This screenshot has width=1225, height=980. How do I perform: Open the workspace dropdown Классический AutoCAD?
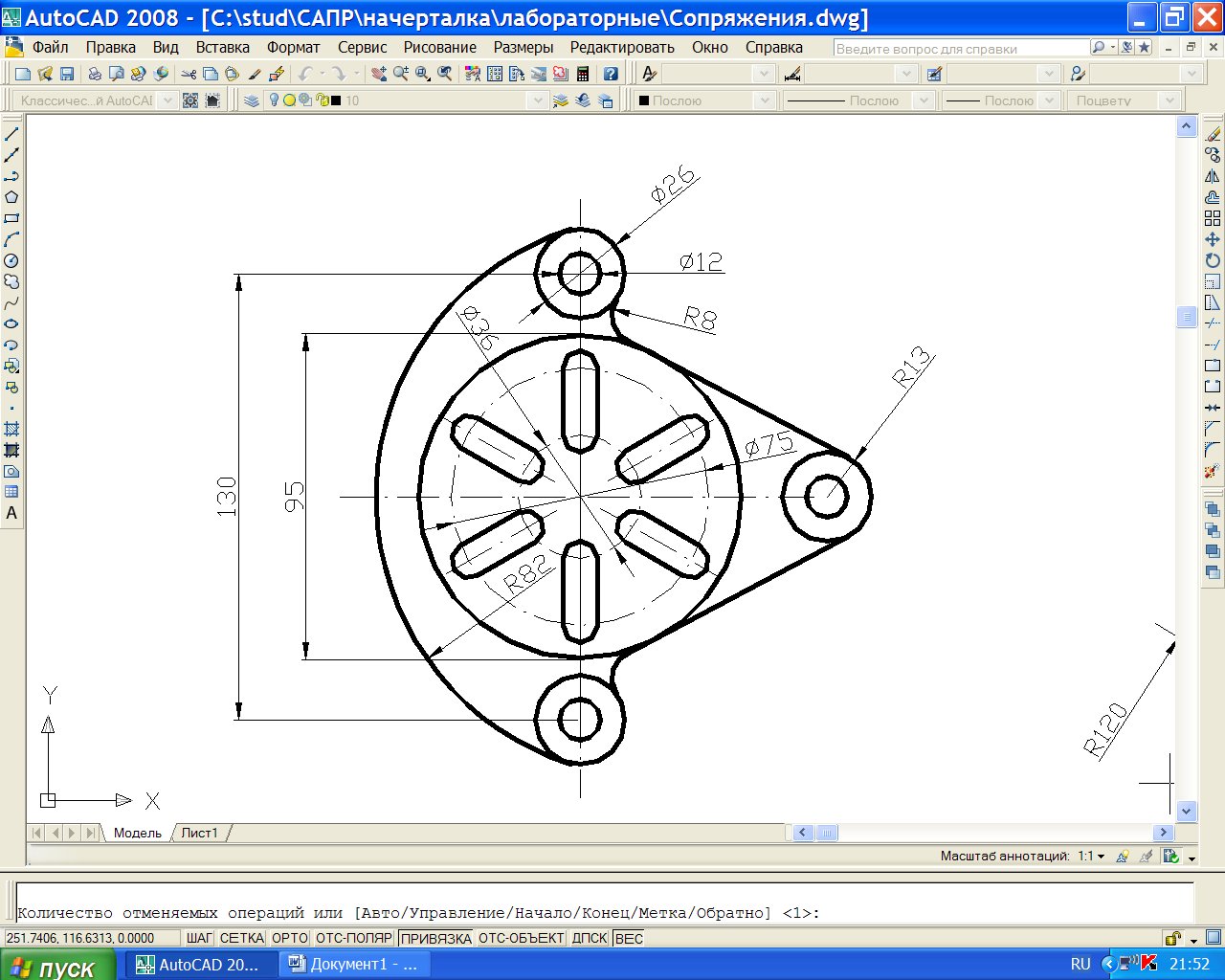[x=167, y=100]
